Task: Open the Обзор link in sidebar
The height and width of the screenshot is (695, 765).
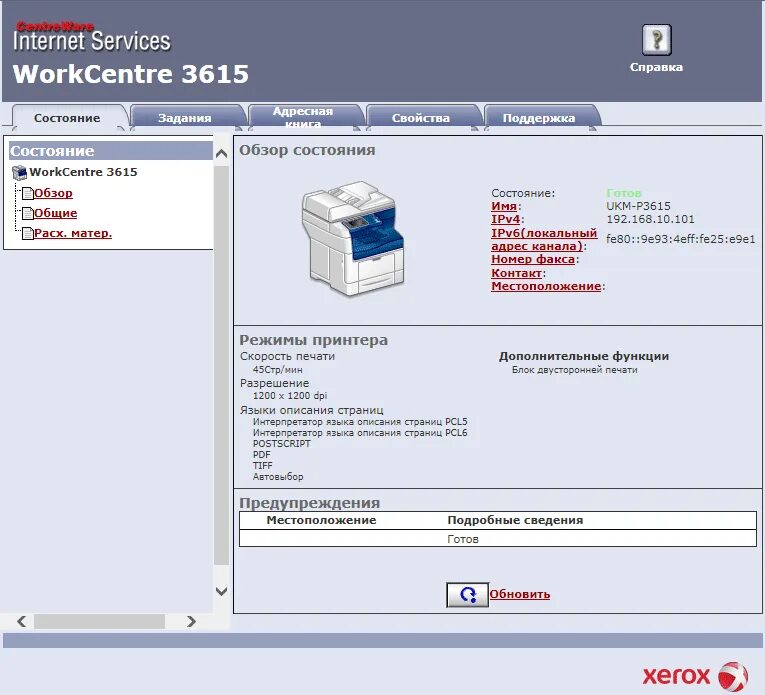Action: (53, 193)
